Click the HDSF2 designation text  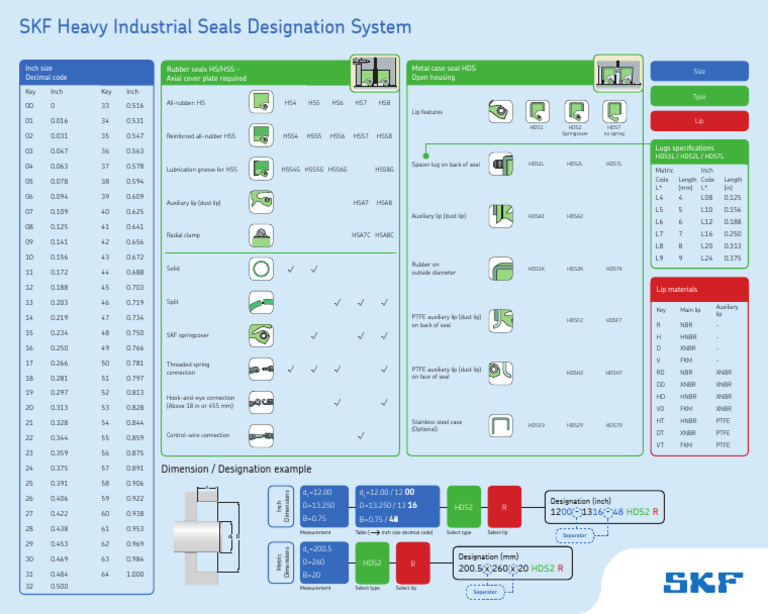(x=575, y=320)
